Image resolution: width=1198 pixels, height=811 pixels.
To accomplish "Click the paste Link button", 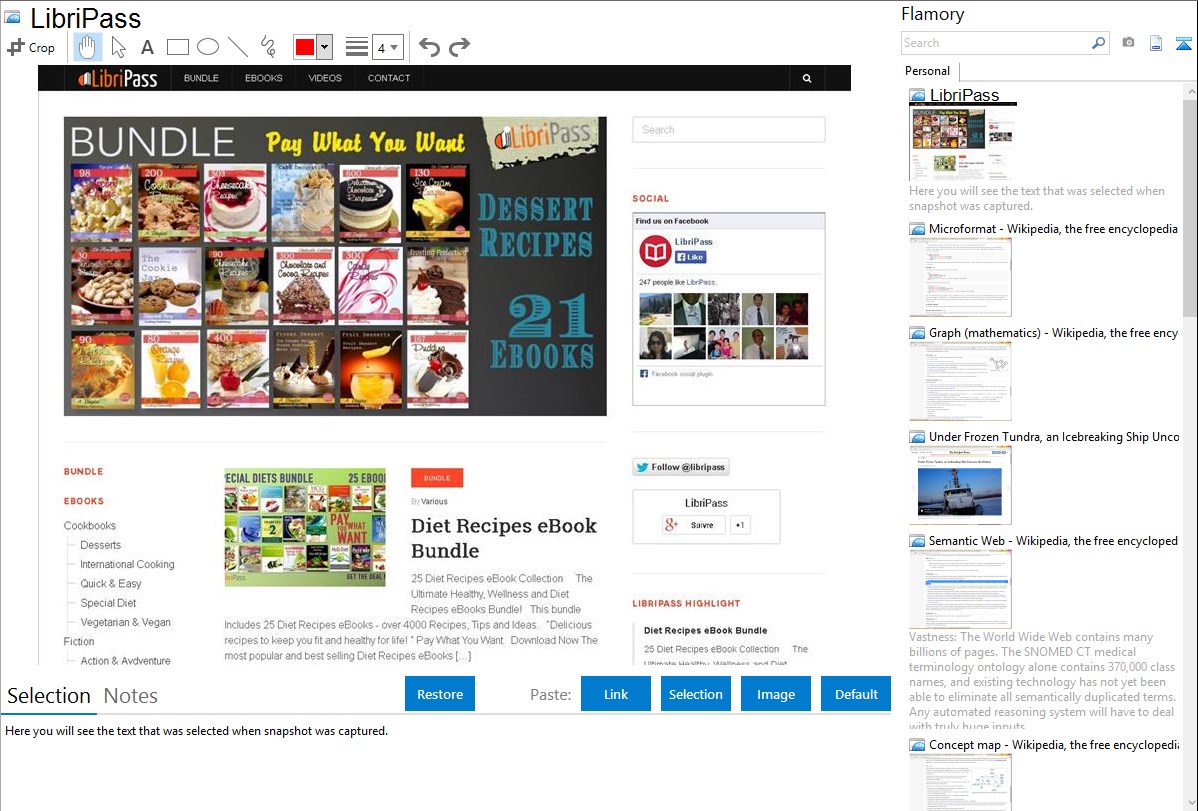I will coord(616,694).
